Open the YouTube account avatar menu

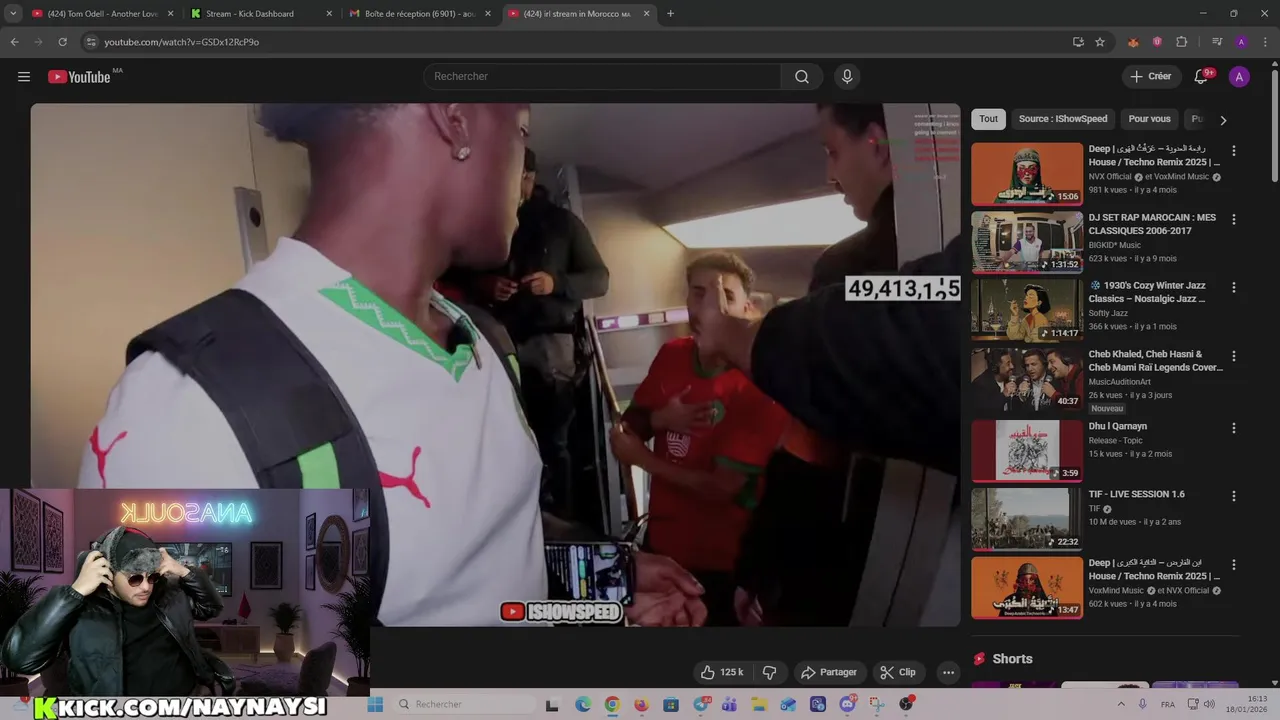[1239, 77]
